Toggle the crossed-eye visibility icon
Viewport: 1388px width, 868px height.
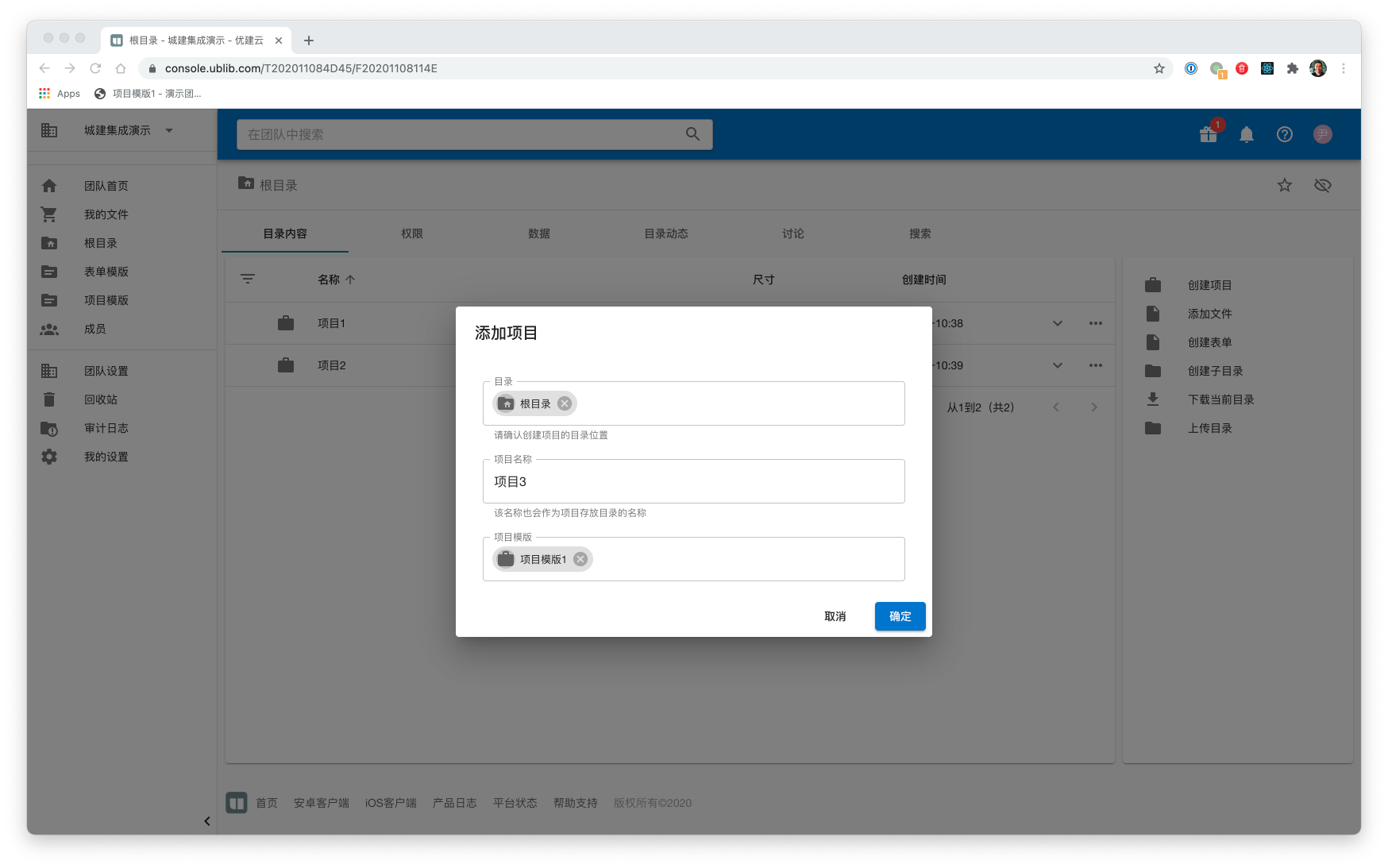1323,185
